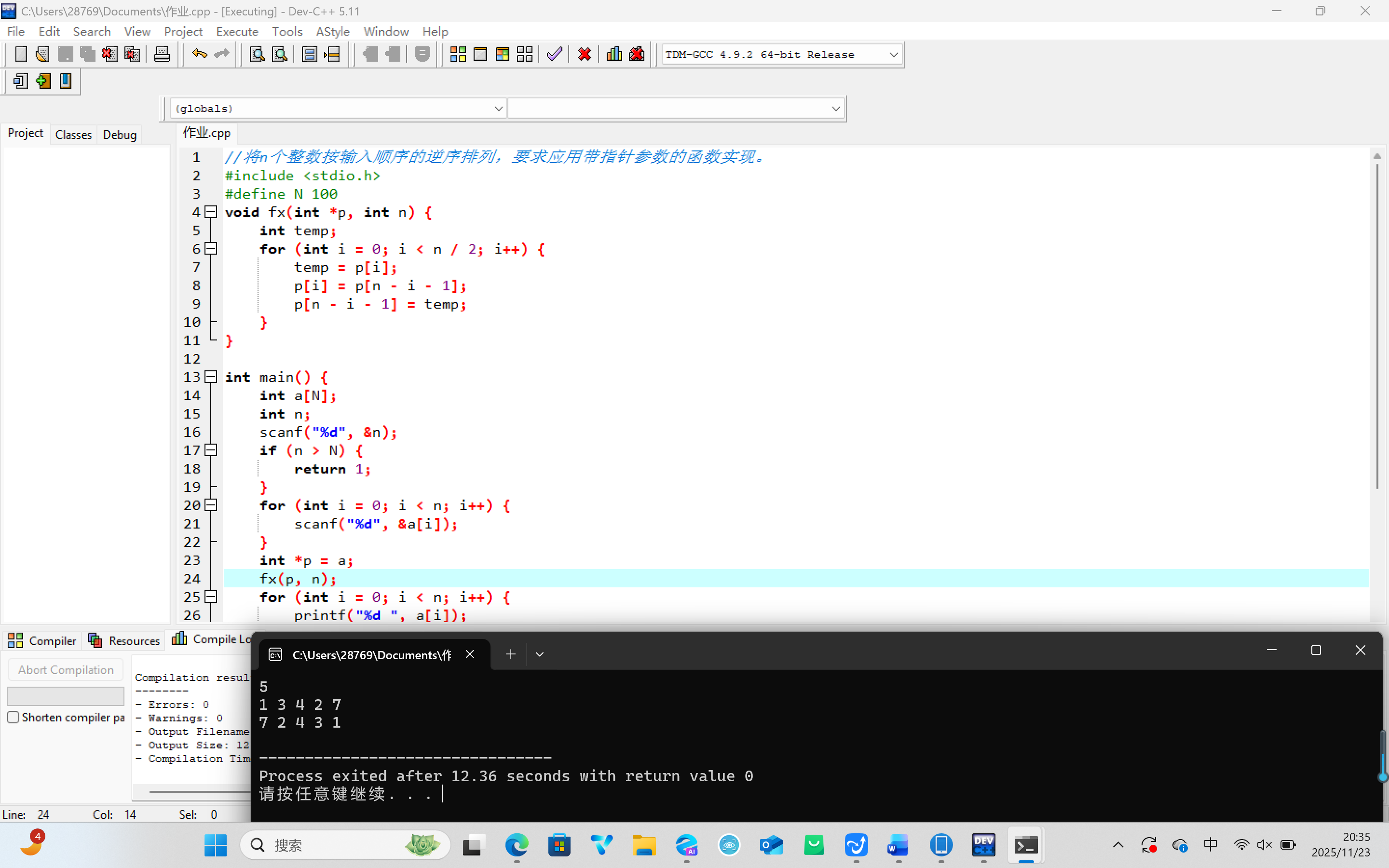This screenshot has width=1389, height=868.
Task: Click the Profile Analysis bar chart icon
Action: click(x=613, y=54)
